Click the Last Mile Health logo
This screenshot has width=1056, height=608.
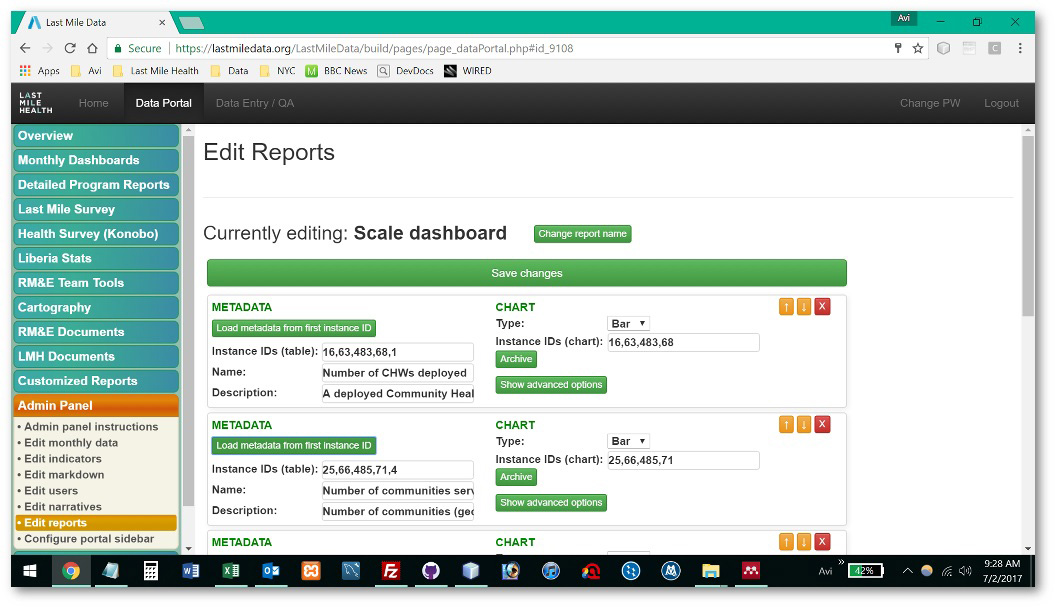coord(36,103)
